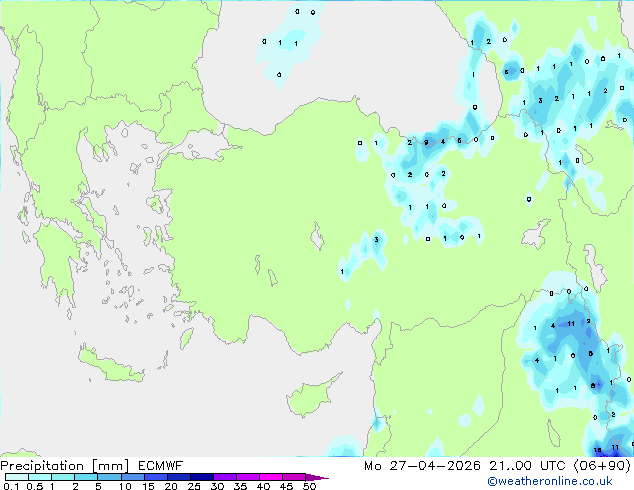Click the '30' legend value
This screenshot has width=634, height=490.
click(217, 486)
